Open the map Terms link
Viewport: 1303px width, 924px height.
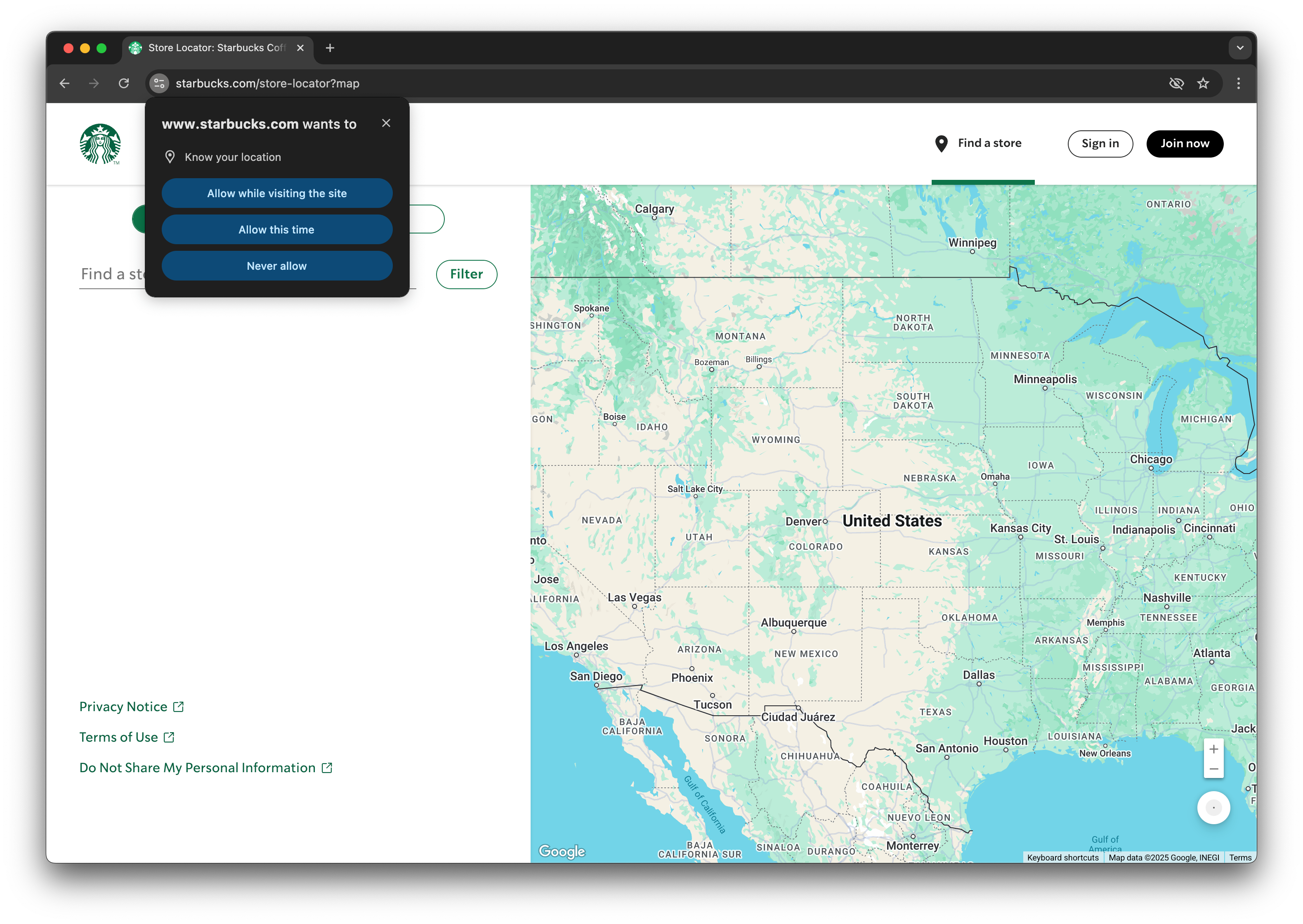[x=1240, y=858]
